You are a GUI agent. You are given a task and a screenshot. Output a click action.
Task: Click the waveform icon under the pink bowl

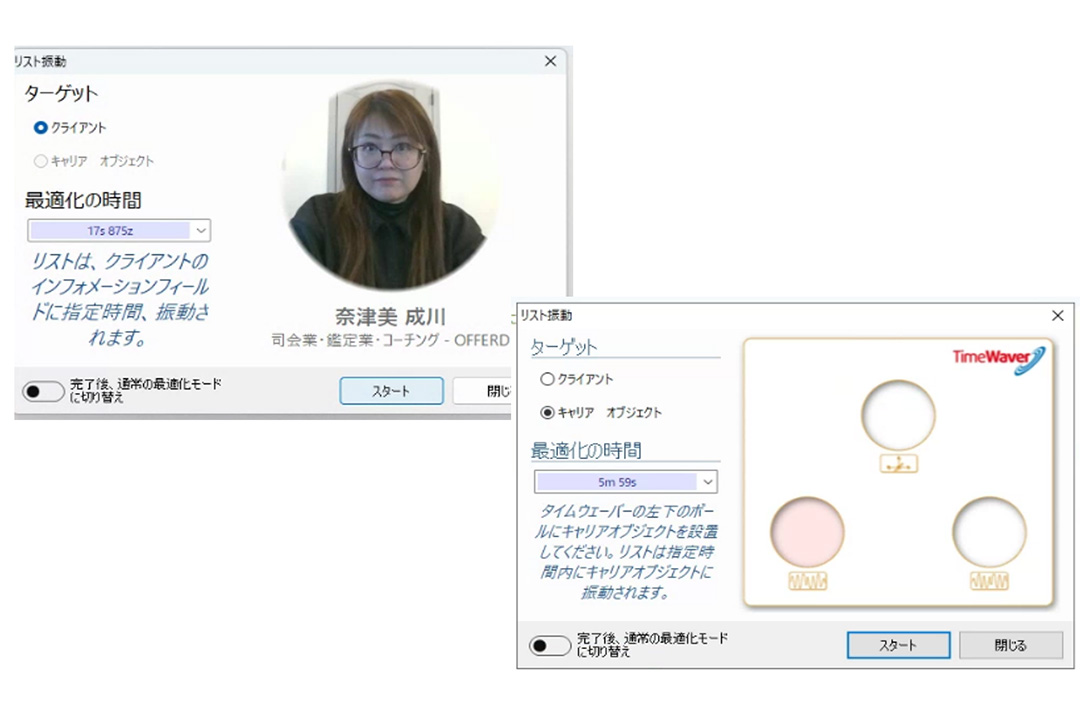tap(807, 581)
